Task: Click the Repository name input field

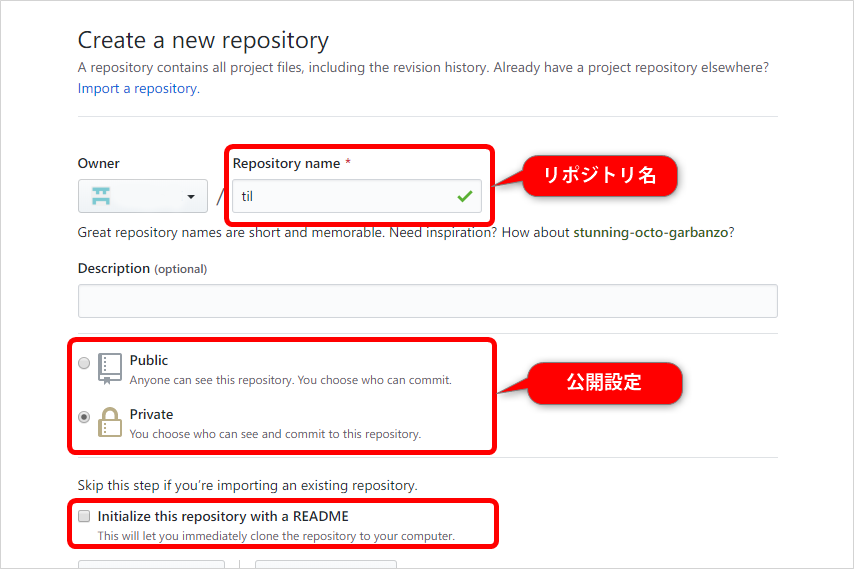Action: (357, 196)
